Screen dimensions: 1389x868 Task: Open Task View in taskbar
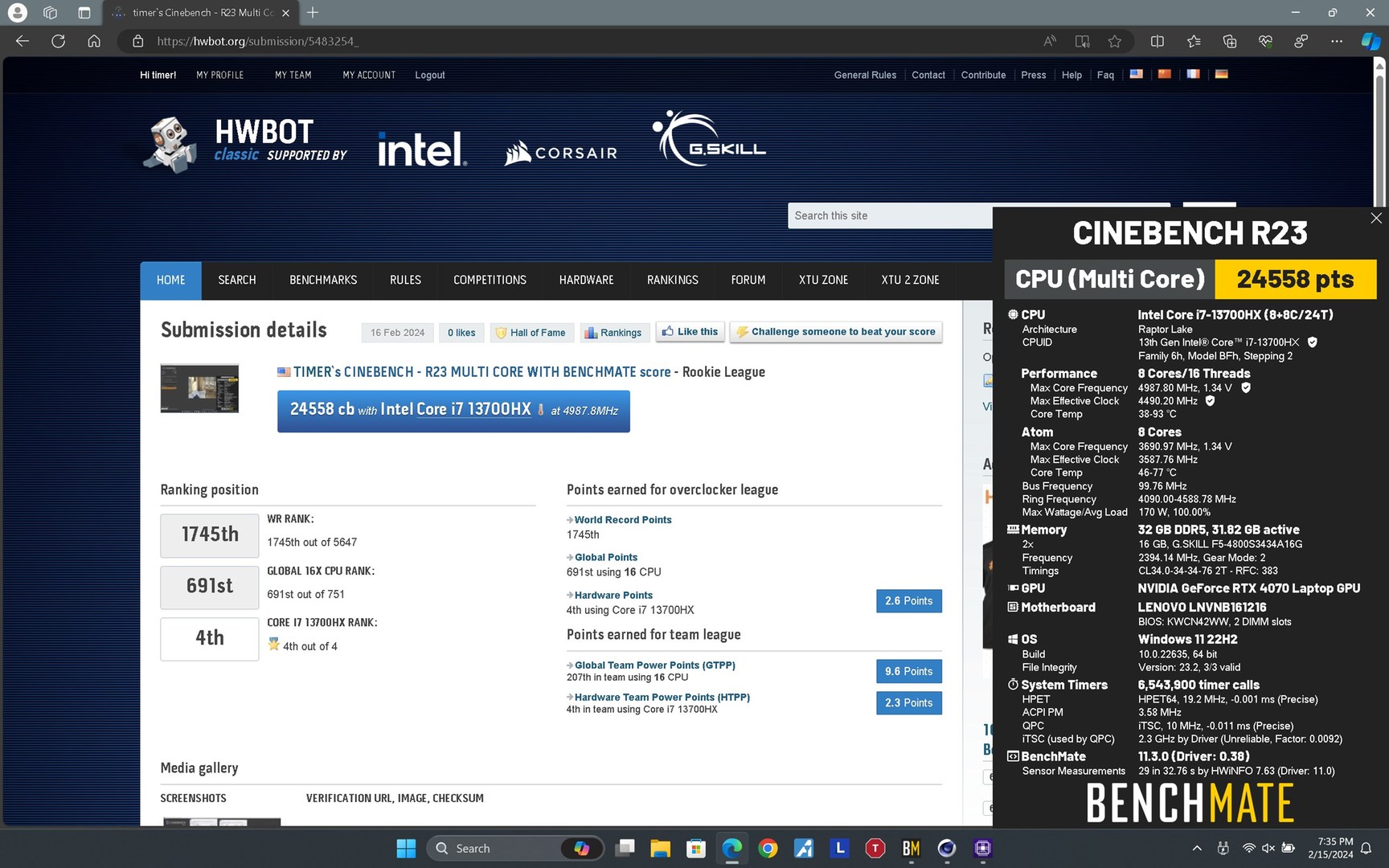(625, 848)
